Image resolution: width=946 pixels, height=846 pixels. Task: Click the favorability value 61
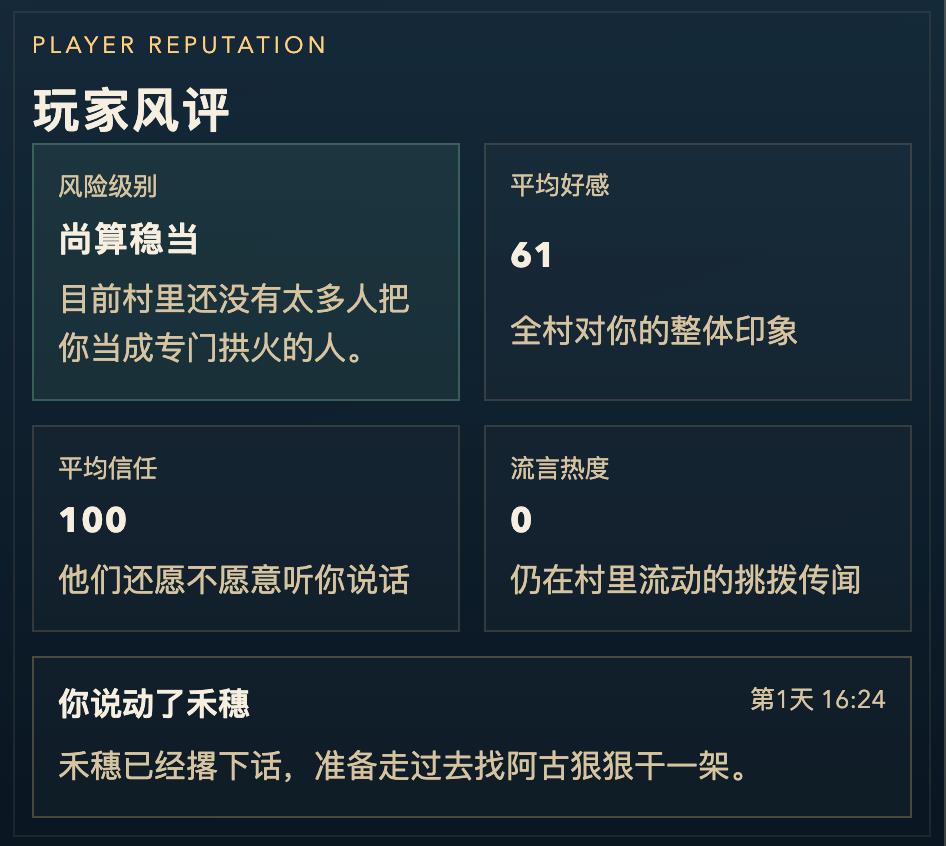tap(531, 256)
